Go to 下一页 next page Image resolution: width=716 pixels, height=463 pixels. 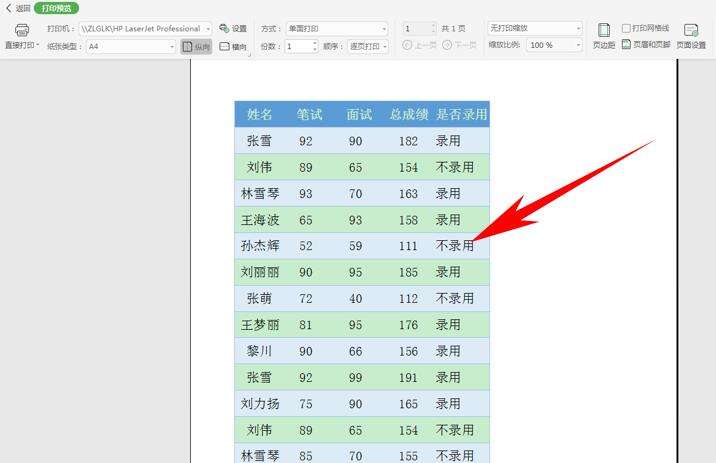pos(459,46)
